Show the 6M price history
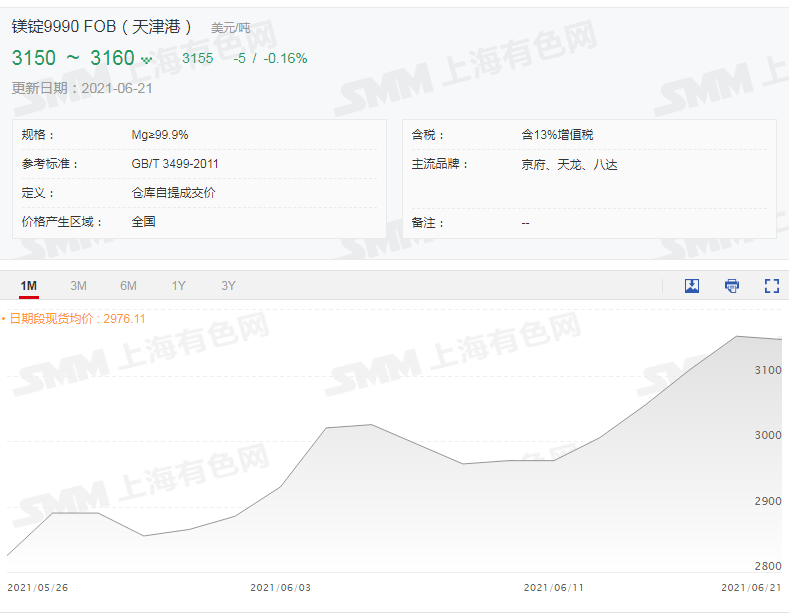Image resolution: width=789 pixels, height=616 pixels. click(128, 286)
